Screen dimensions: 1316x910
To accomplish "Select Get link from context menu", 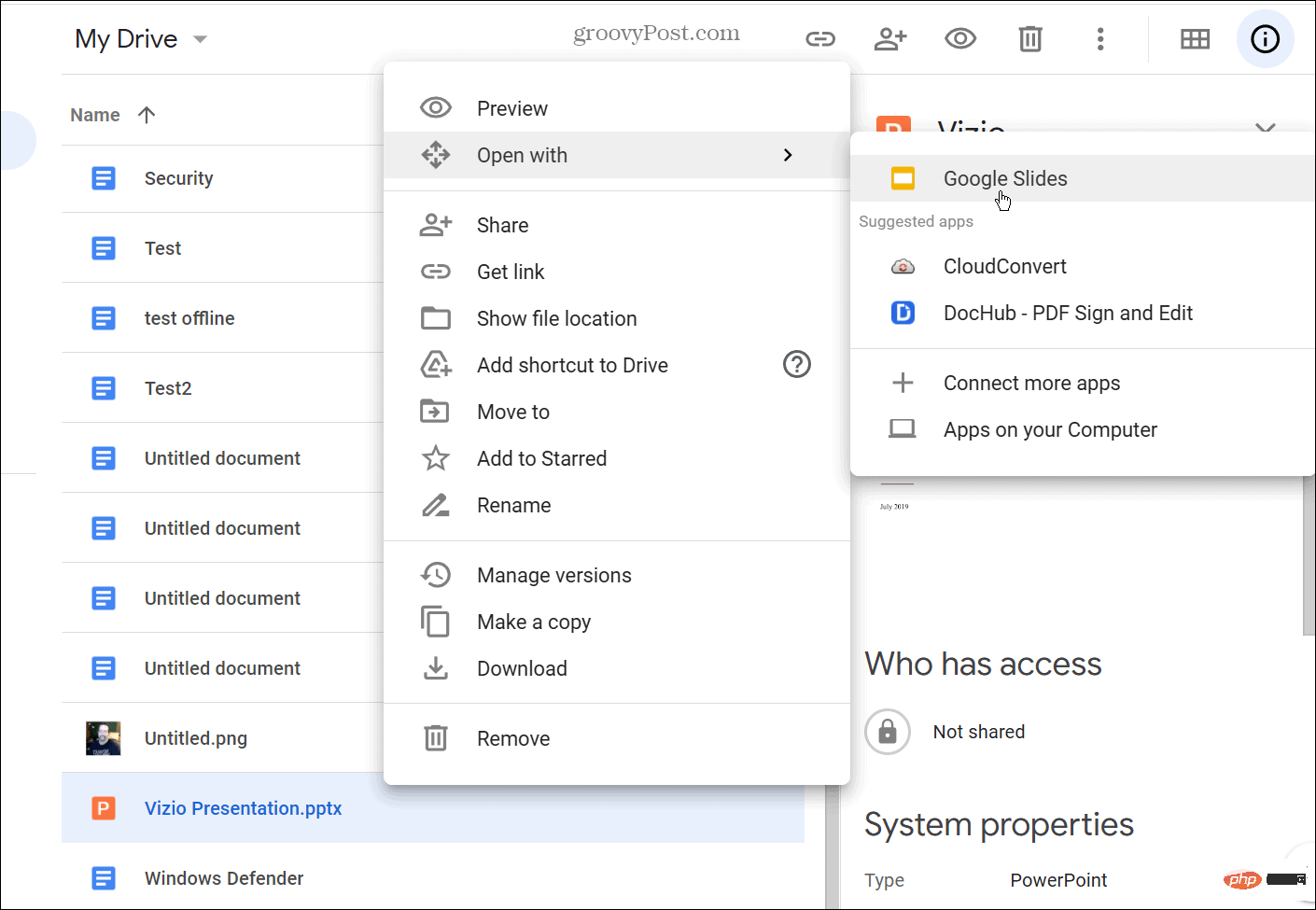I will point(617,272).
